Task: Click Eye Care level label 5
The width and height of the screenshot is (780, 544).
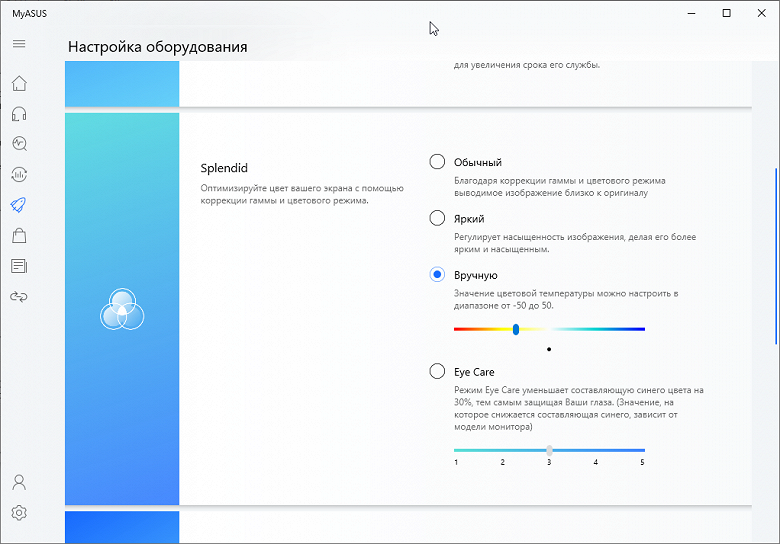Action: [642, 462]
